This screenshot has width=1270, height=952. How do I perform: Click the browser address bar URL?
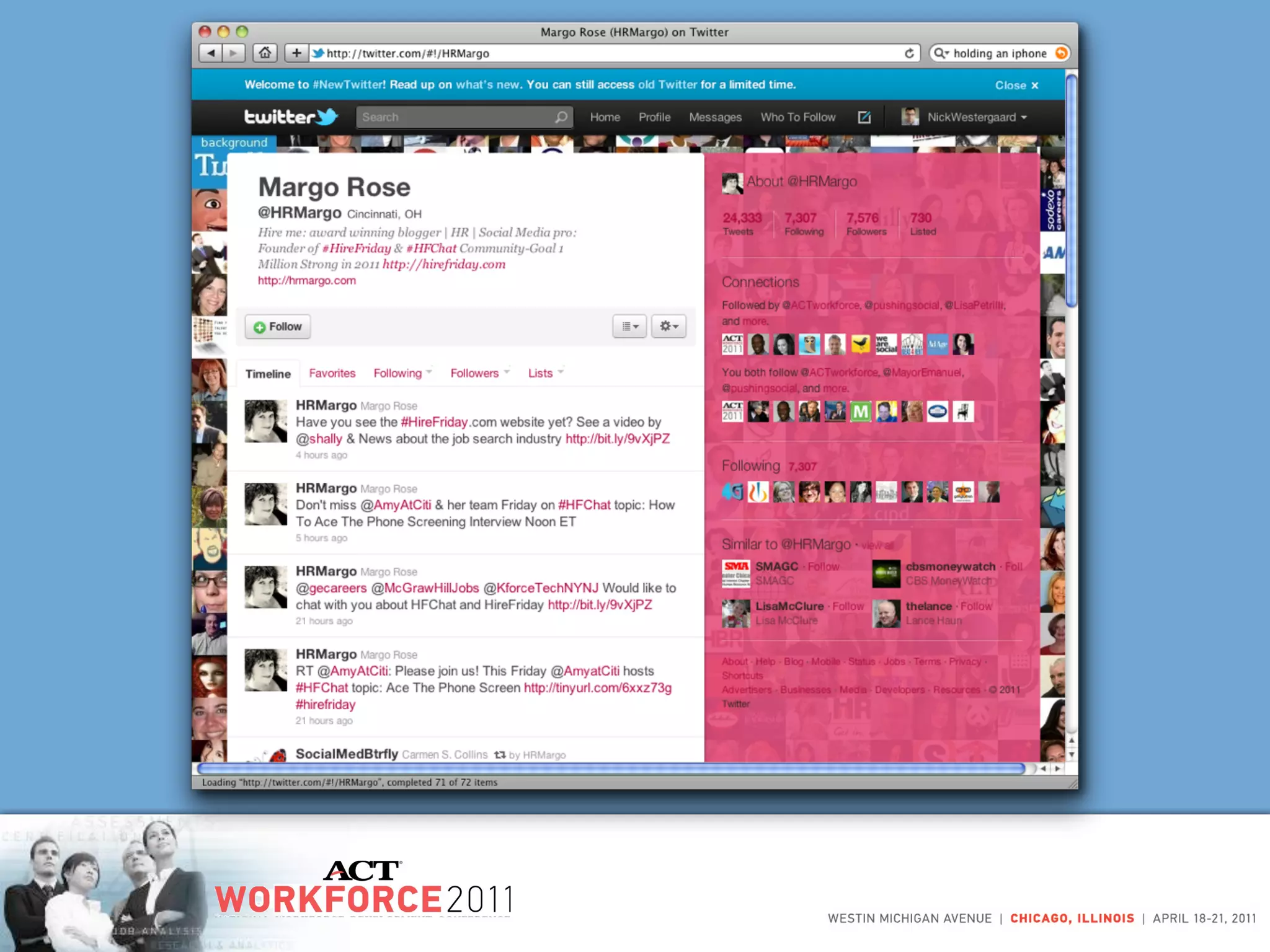pos(407,53)
